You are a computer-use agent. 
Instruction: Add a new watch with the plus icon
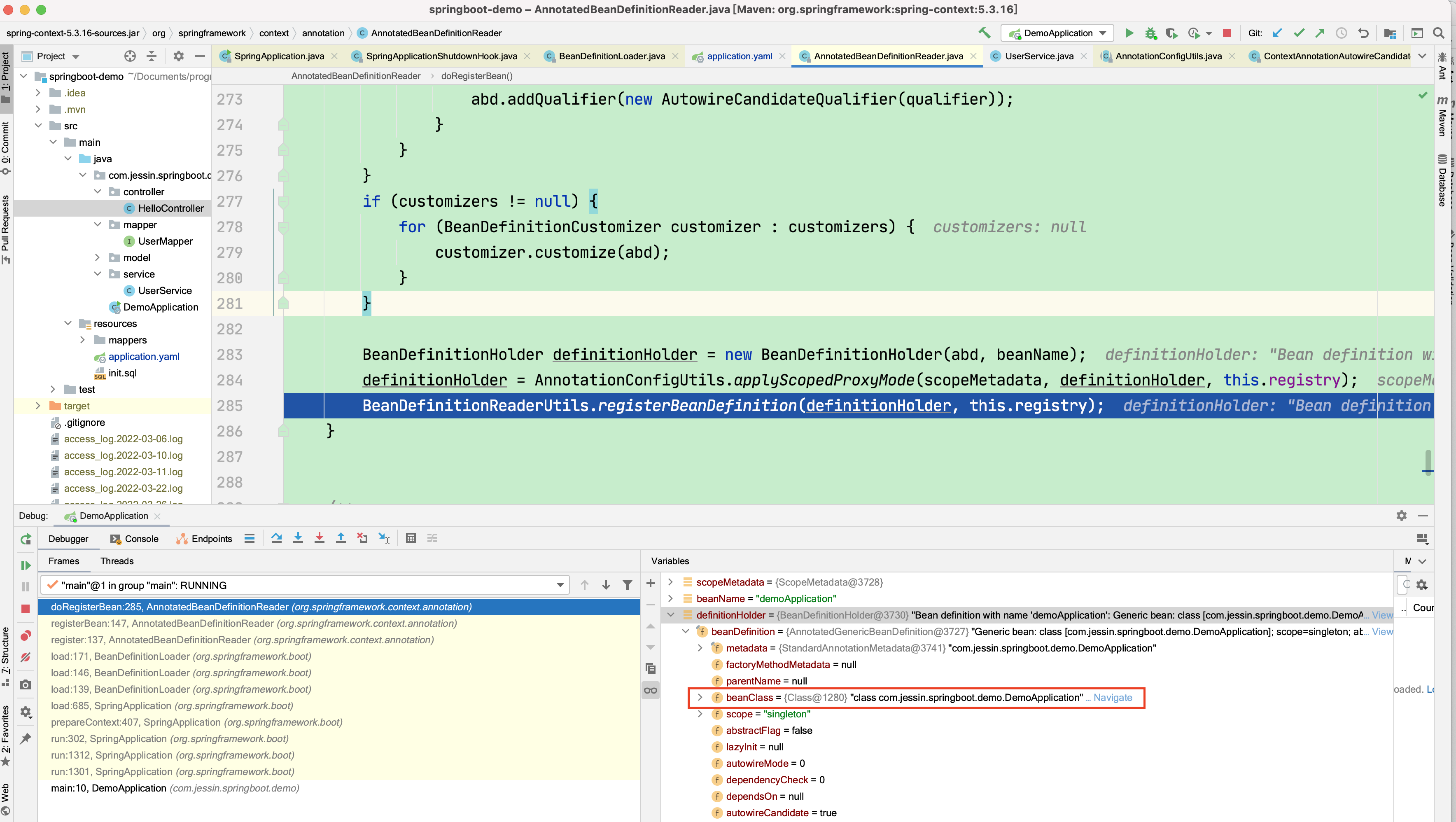pos(651,583)
